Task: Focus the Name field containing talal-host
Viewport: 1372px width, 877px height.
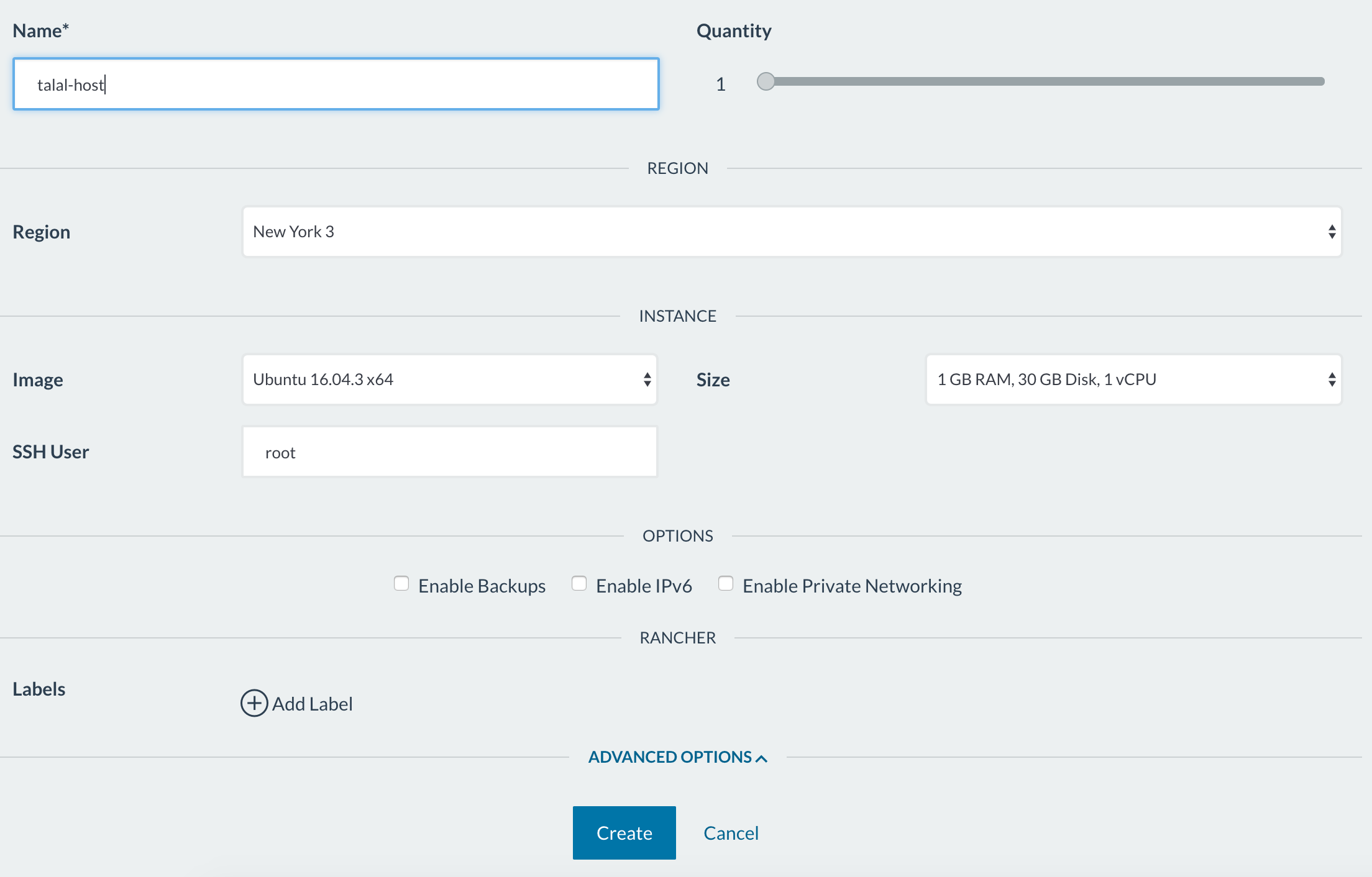Action: point(336,84)
